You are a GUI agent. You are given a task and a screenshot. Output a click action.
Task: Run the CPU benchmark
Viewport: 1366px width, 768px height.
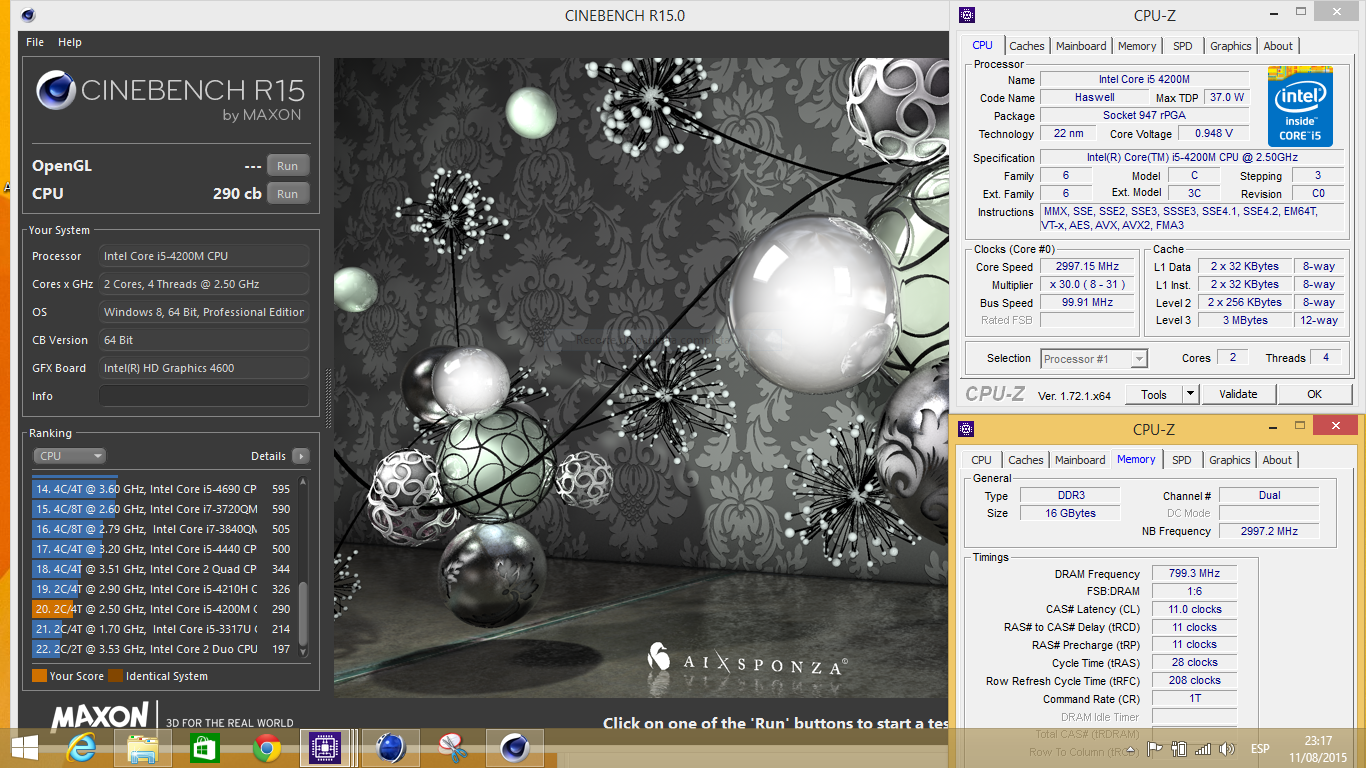coord(288,194)
